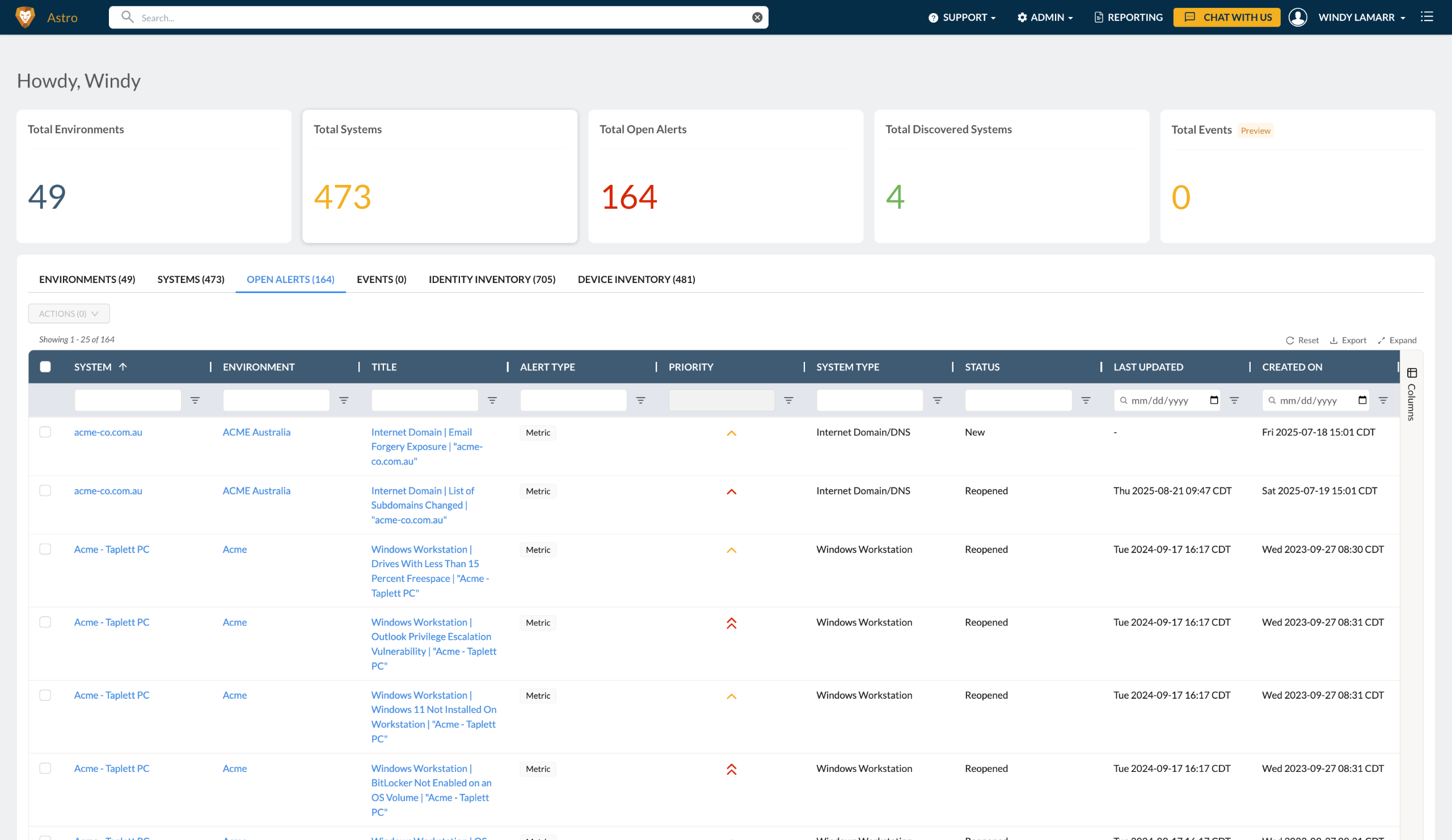Click the filter icon for System column
1452x840 pixels.
[x=195, y=400]
